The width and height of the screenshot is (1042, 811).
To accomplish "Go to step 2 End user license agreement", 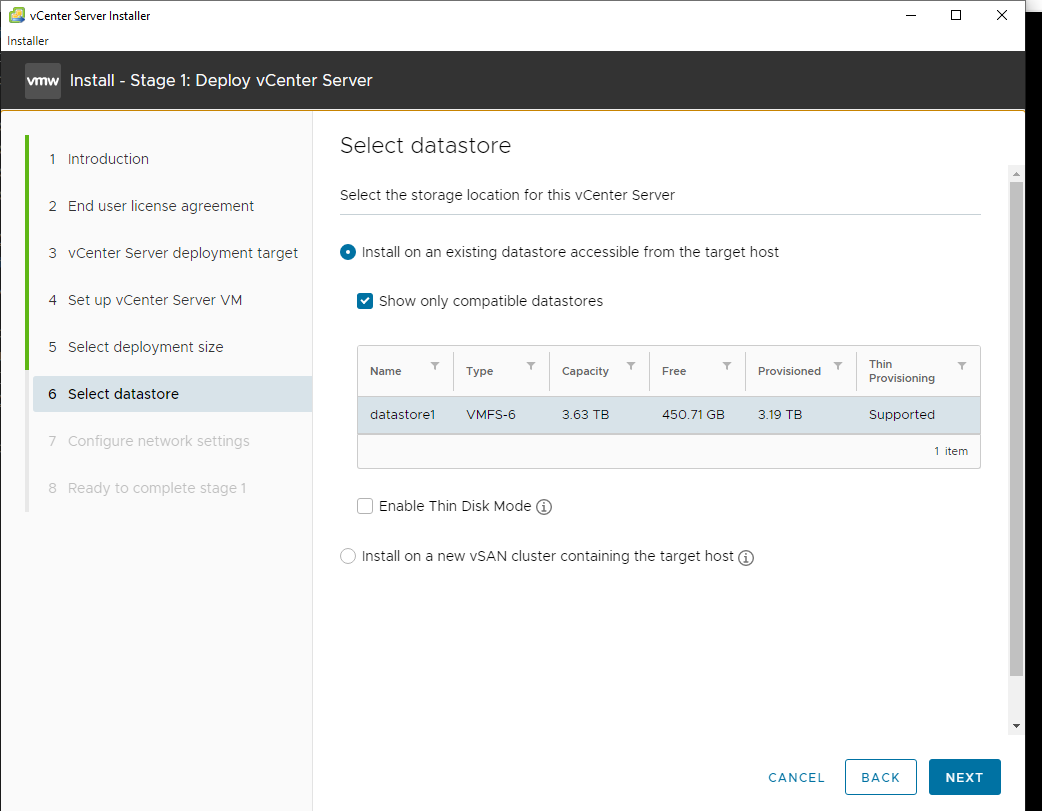I will (x=161, y=206).
